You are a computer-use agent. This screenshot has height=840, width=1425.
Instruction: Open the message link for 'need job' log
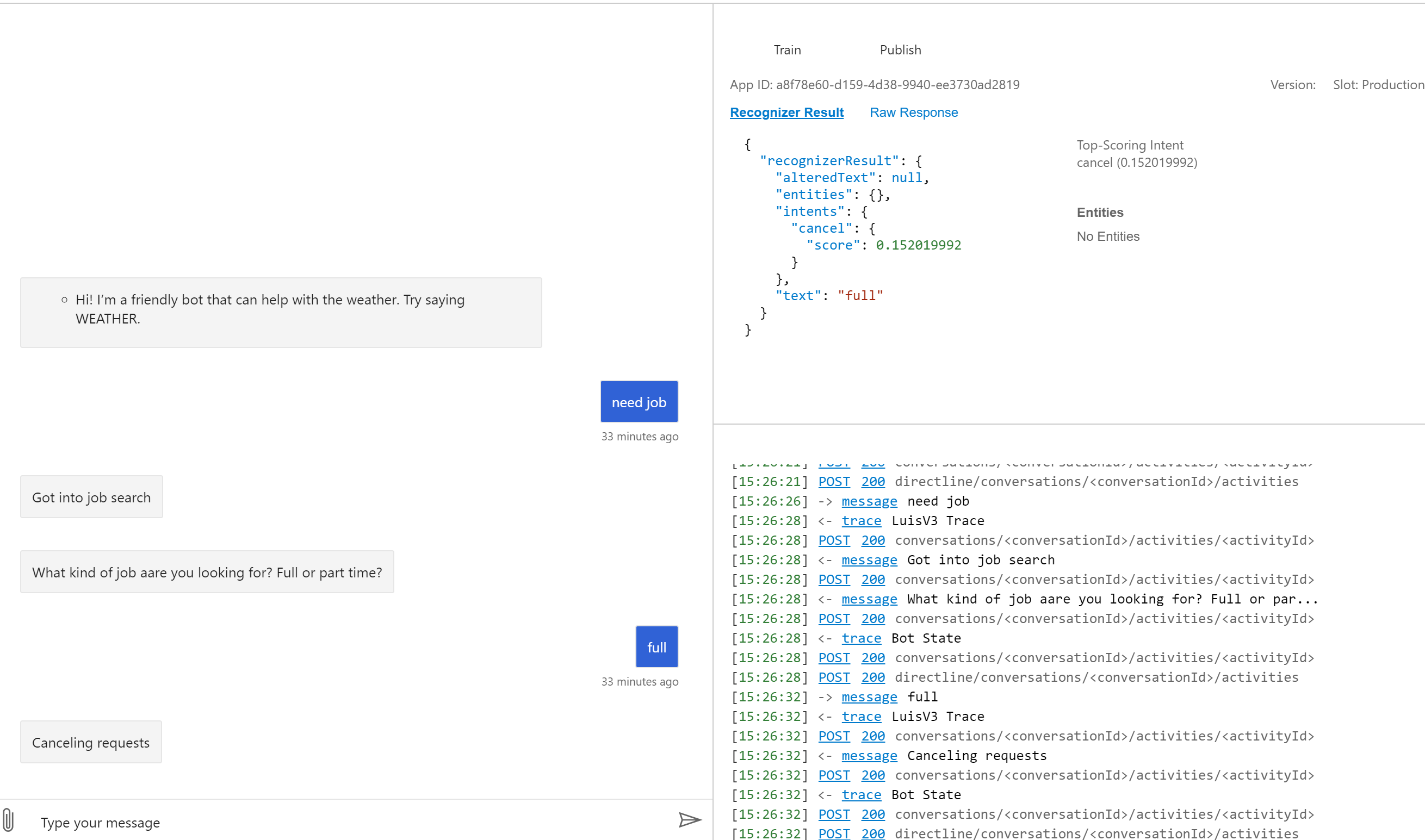(x=869, y=501)
